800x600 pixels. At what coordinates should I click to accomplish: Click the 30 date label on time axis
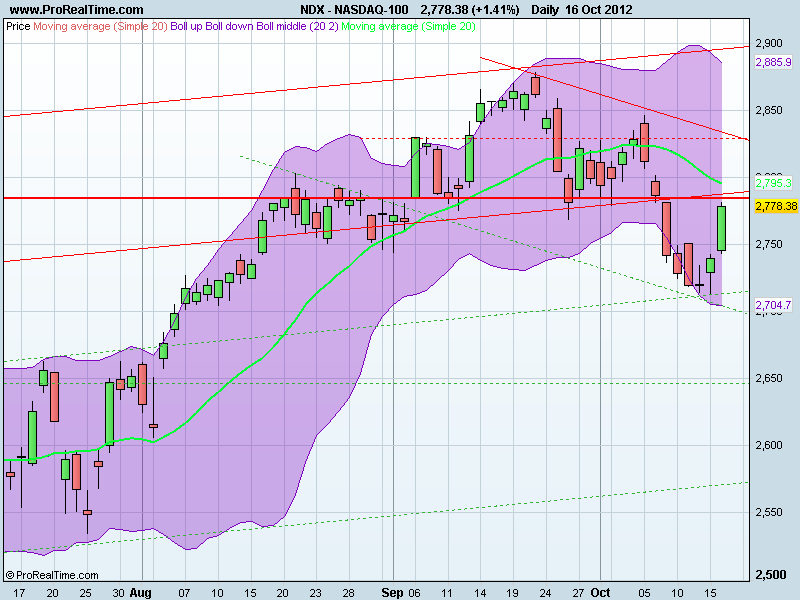coord(118,593)
